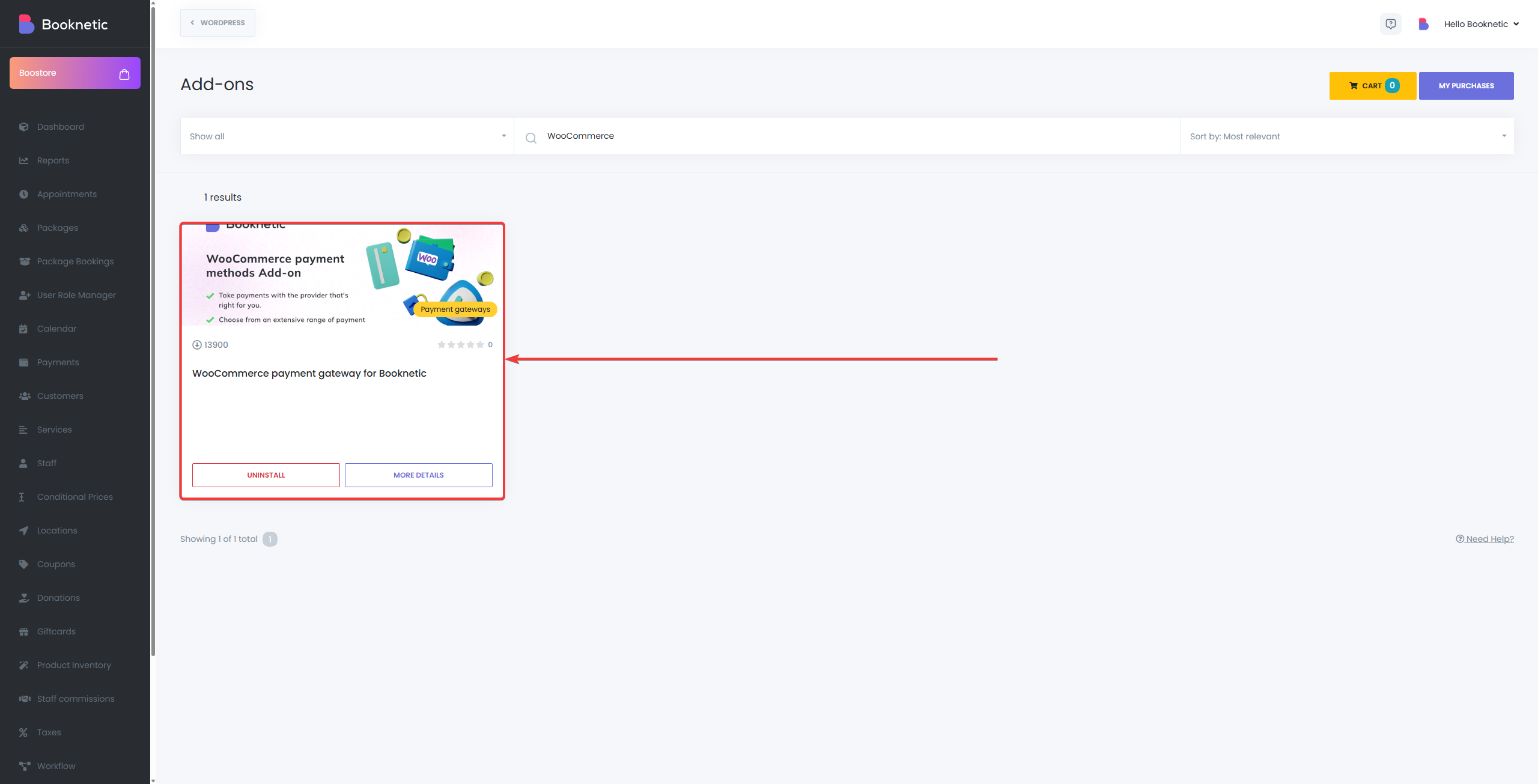The width and height of the screenshot is (1538, 784).
Task: Open the Show all category dropdown
Action: (x=347, y=136)
